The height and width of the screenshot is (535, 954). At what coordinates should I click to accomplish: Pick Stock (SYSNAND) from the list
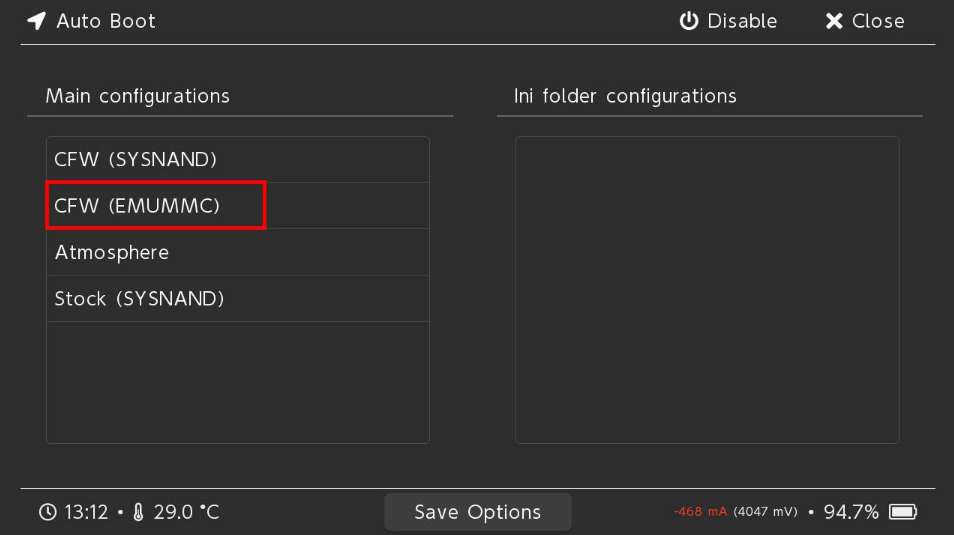tap(139, 298)
